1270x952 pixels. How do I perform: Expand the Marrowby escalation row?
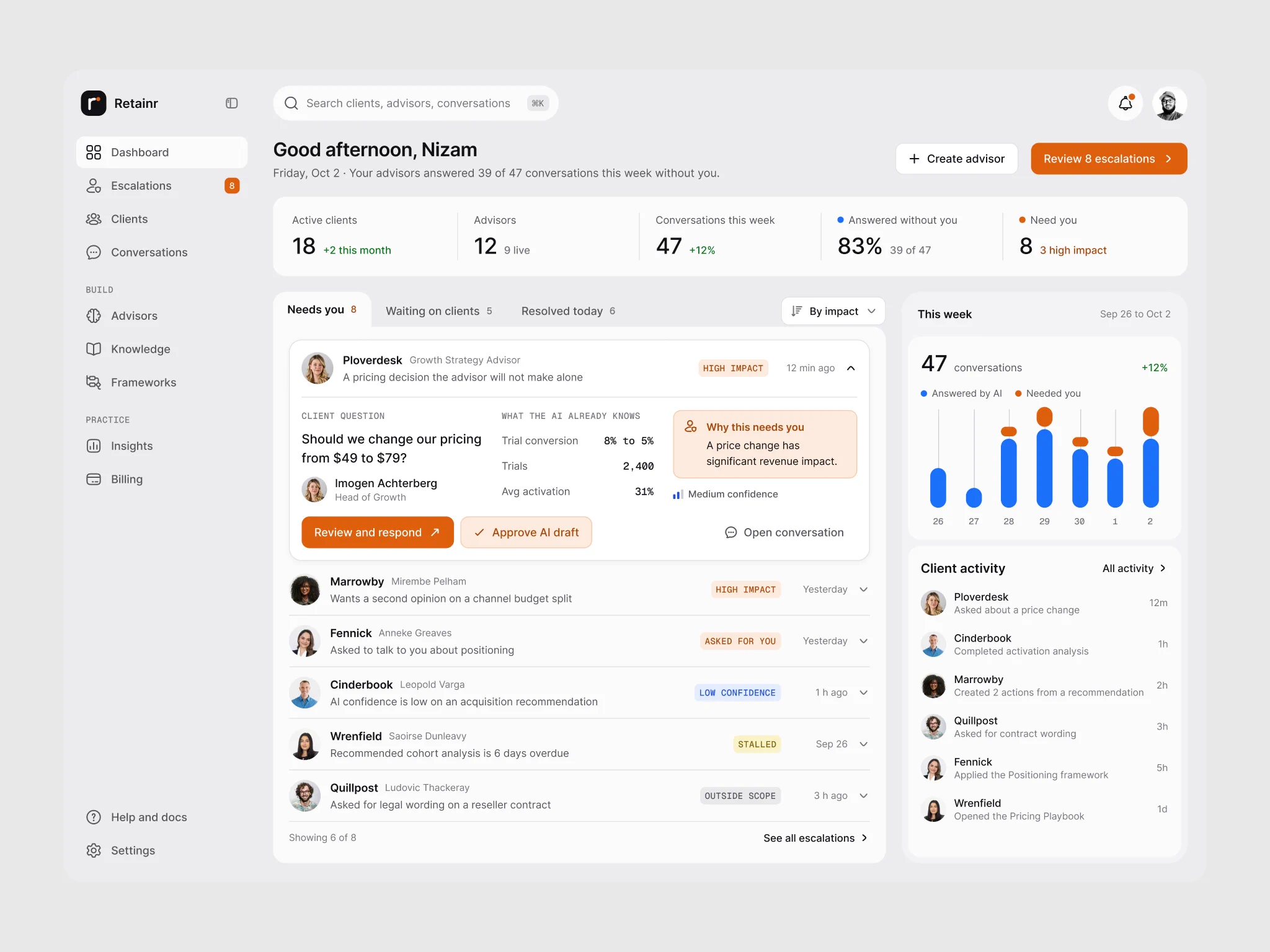coord(864,589)
